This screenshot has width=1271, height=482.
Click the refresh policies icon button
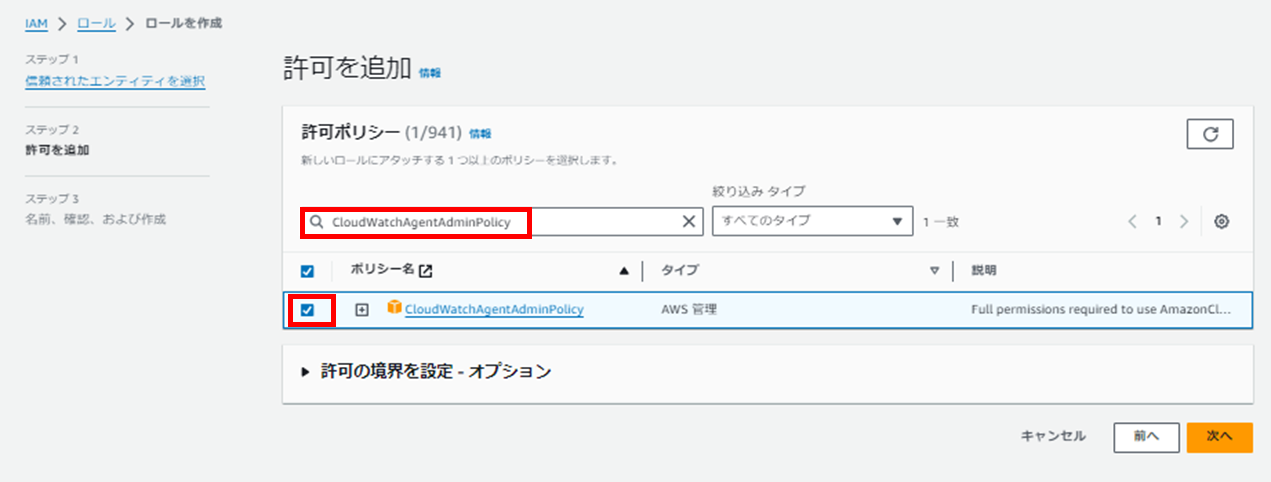point(1210,135)
